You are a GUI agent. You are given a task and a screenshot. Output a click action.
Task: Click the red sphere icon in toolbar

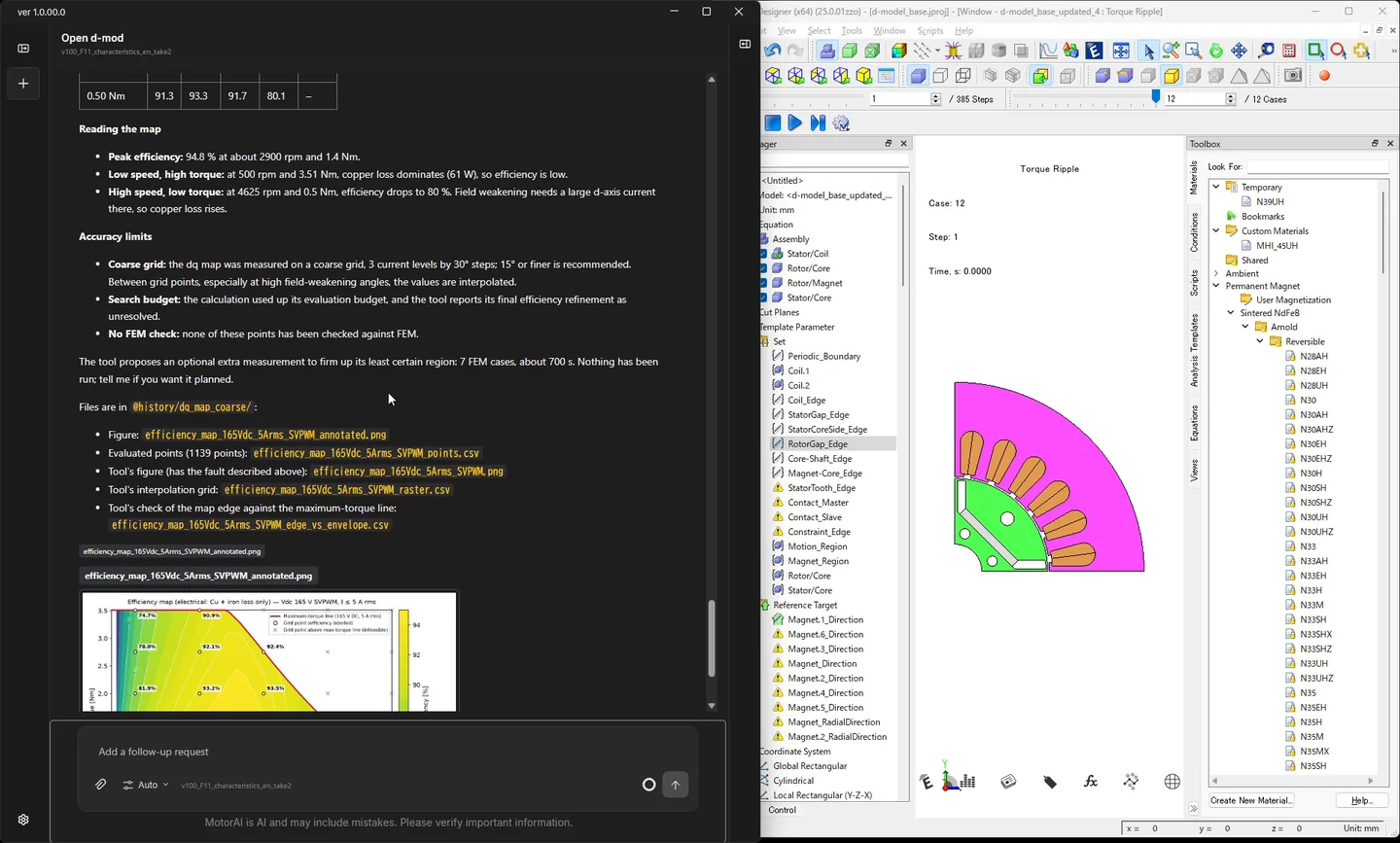pos(1324,76)
